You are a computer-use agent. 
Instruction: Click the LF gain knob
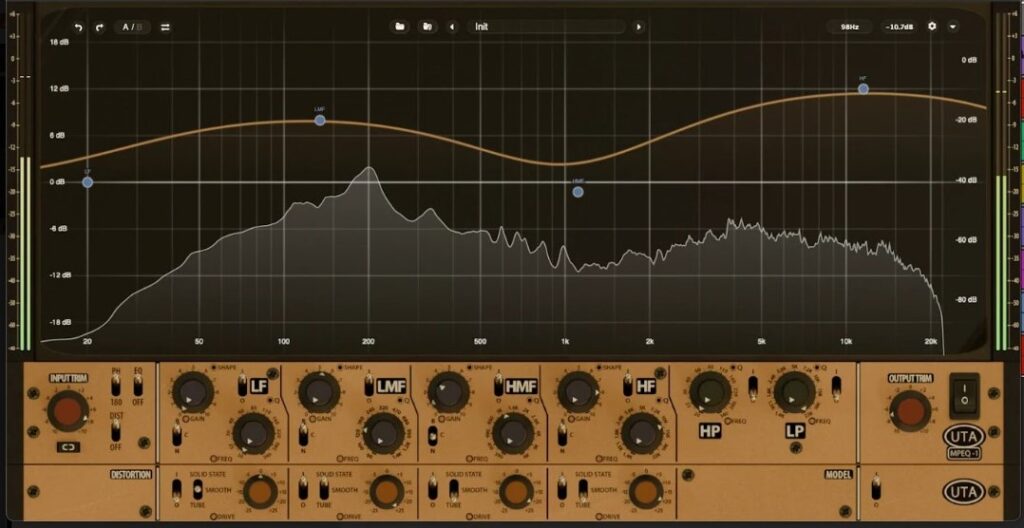coord(193,392)
